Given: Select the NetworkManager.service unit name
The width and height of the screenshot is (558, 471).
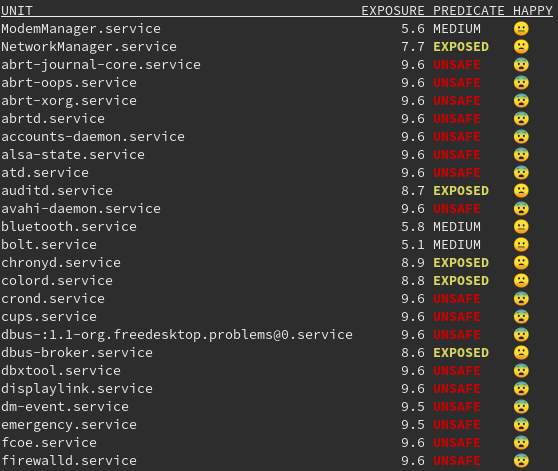Looking at the screenshot, I should click(x=89, y=47).
